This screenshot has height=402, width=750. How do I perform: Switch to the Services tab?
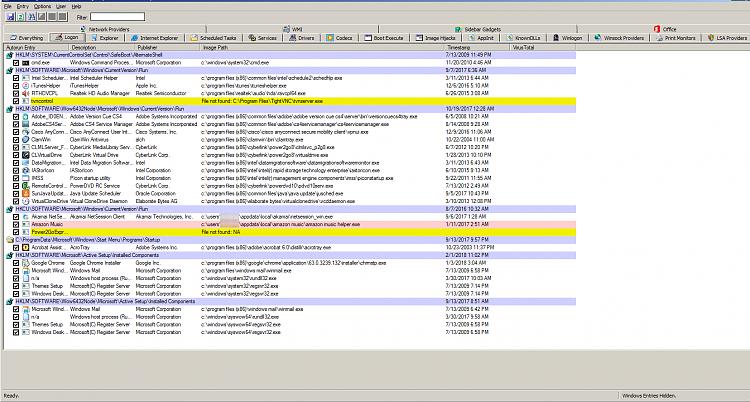263,38
